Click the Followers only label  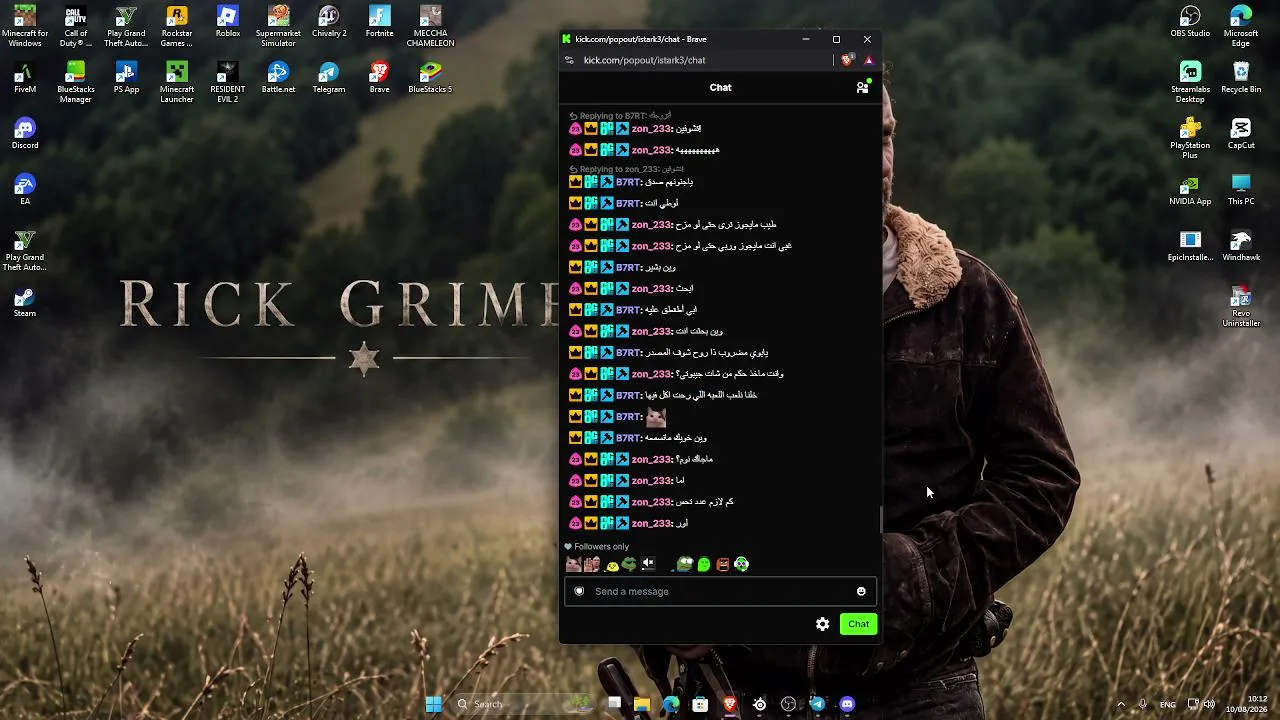[601, 547]
